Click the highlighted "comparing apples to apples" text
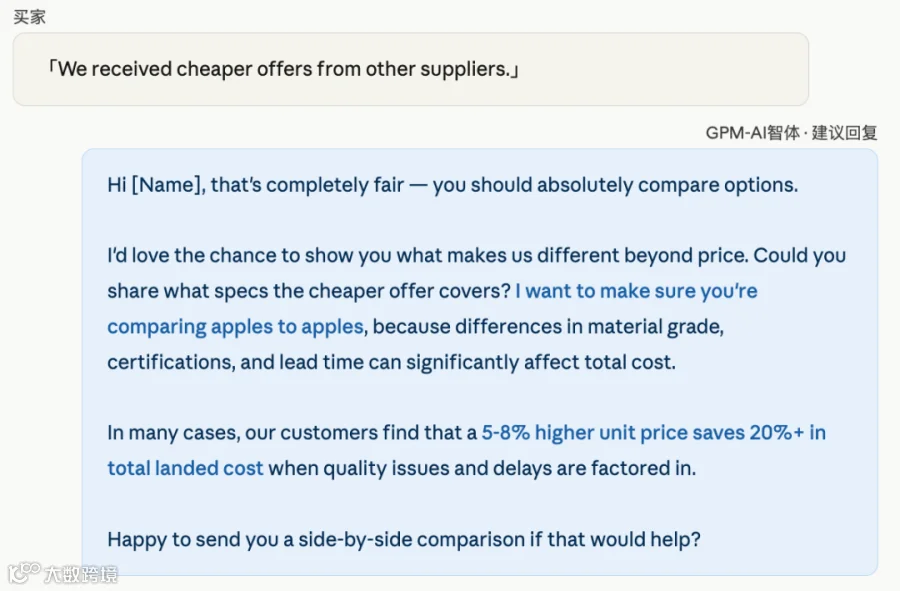Image resolution: width=900 pixels, height=591 pixels. point(235,326)
